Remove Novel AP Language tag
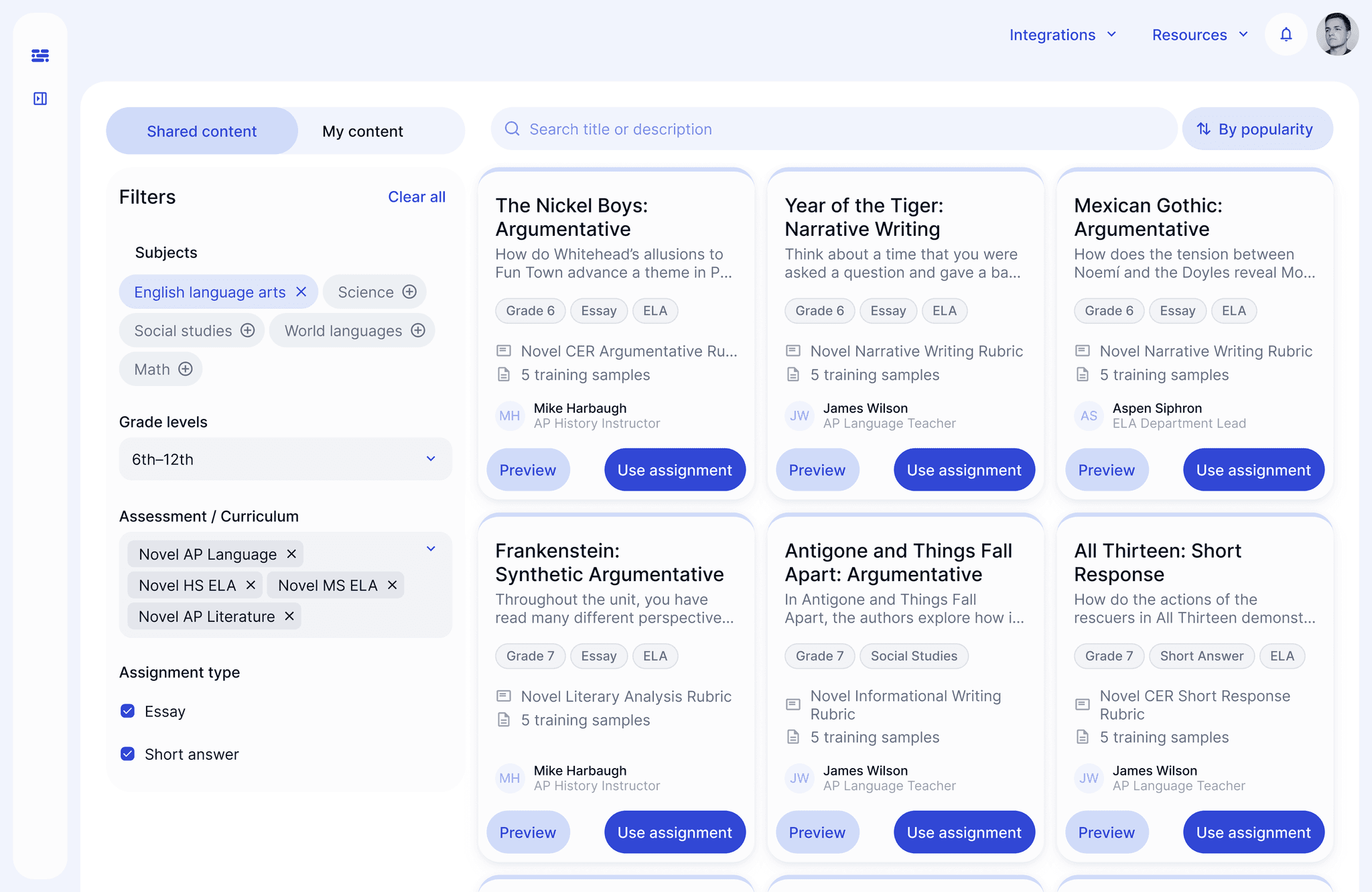1372x892 pixels. [x=291, y=554]
